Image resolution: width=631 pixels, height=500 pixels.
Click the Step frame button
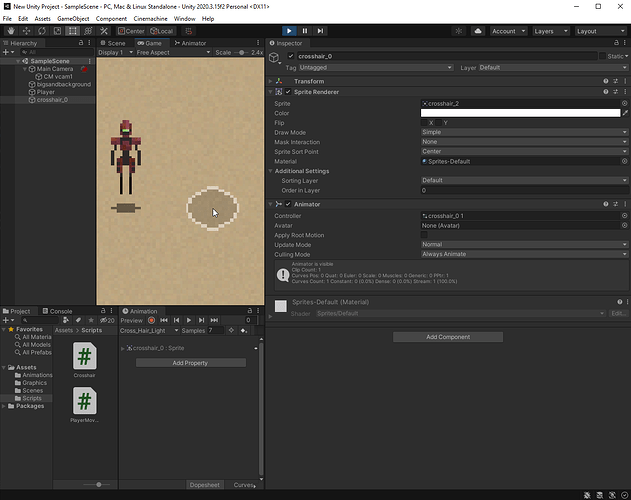320,31
